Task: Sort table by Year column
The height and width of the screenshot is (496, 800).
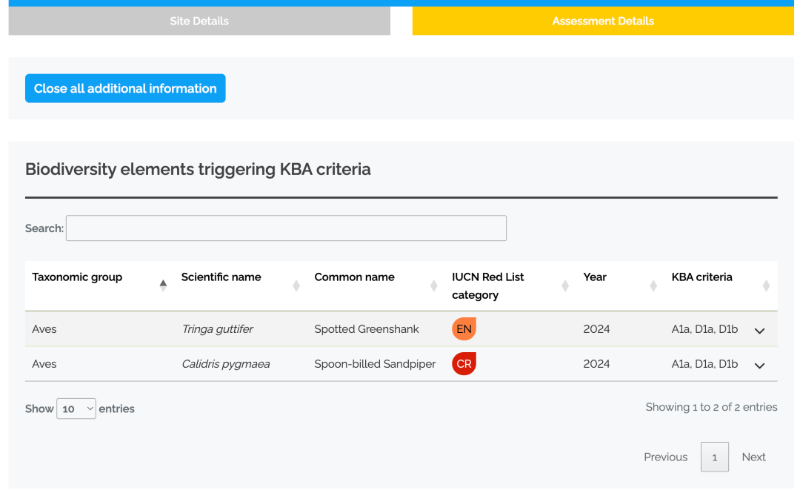Action: 620,286
